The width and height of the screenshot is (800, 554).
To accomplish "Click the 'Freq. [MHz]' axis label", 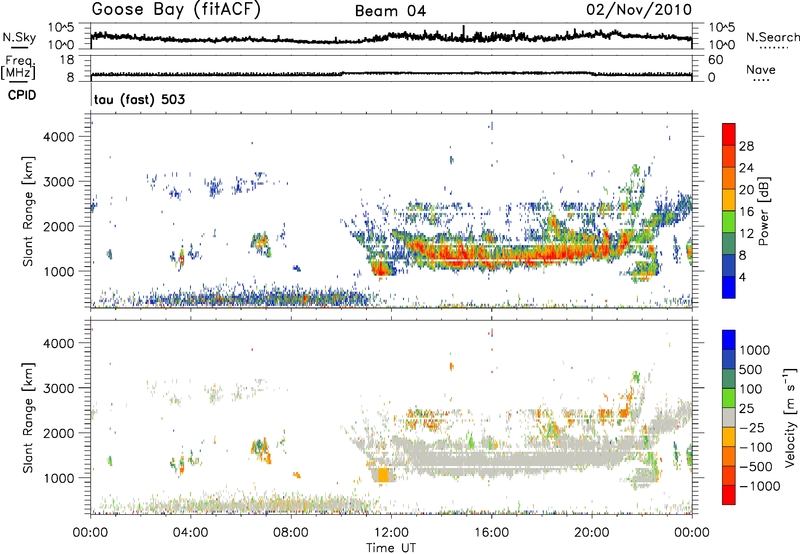I will pos(18,67).
